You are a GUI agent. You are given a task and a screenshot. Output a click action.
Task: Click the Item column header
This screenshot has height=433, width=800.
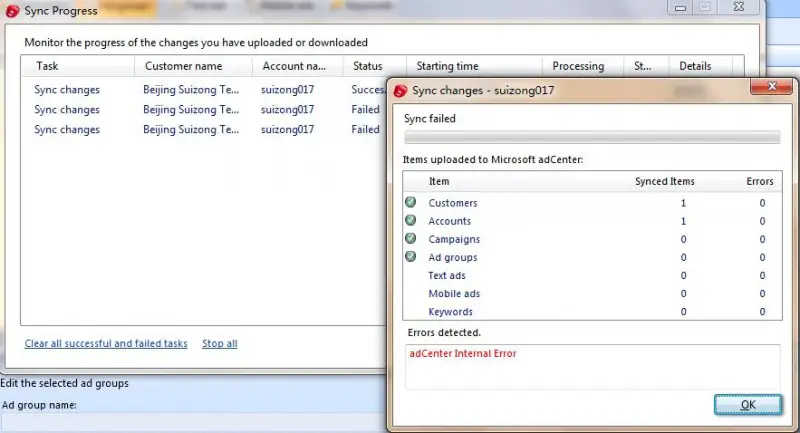[439, 181]
